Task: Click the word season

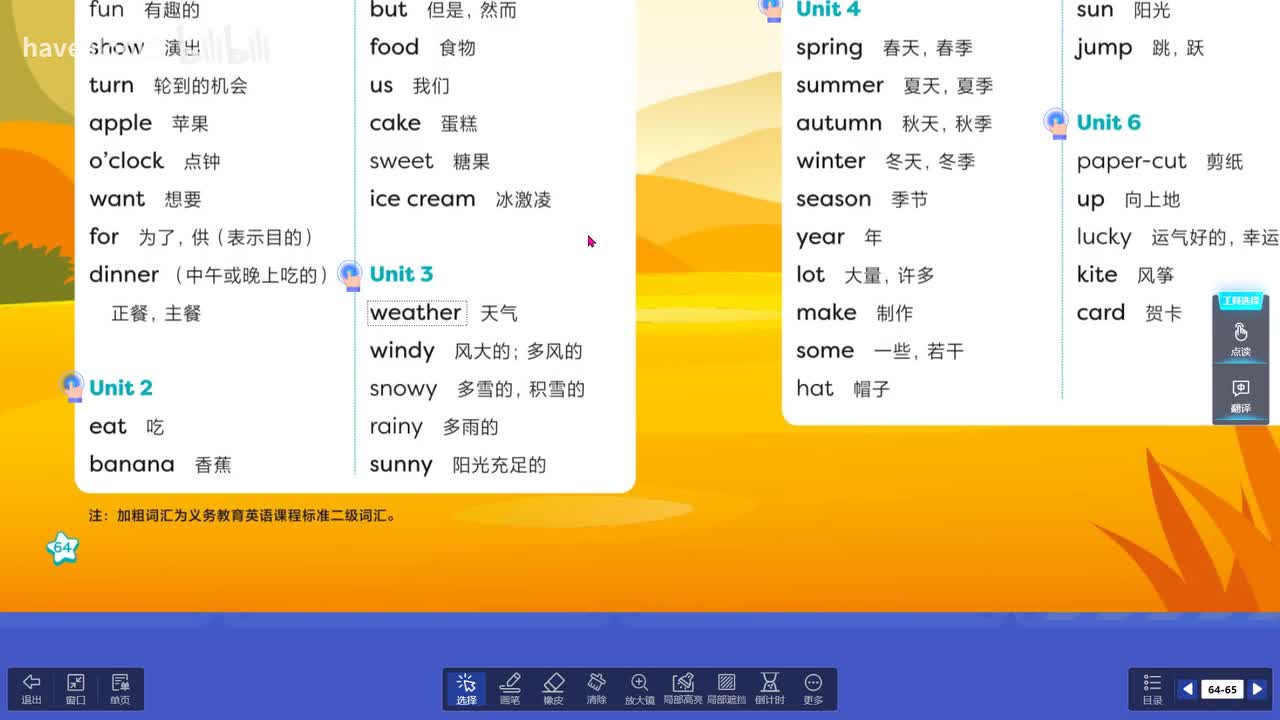Action: click(x=834, y=199)
